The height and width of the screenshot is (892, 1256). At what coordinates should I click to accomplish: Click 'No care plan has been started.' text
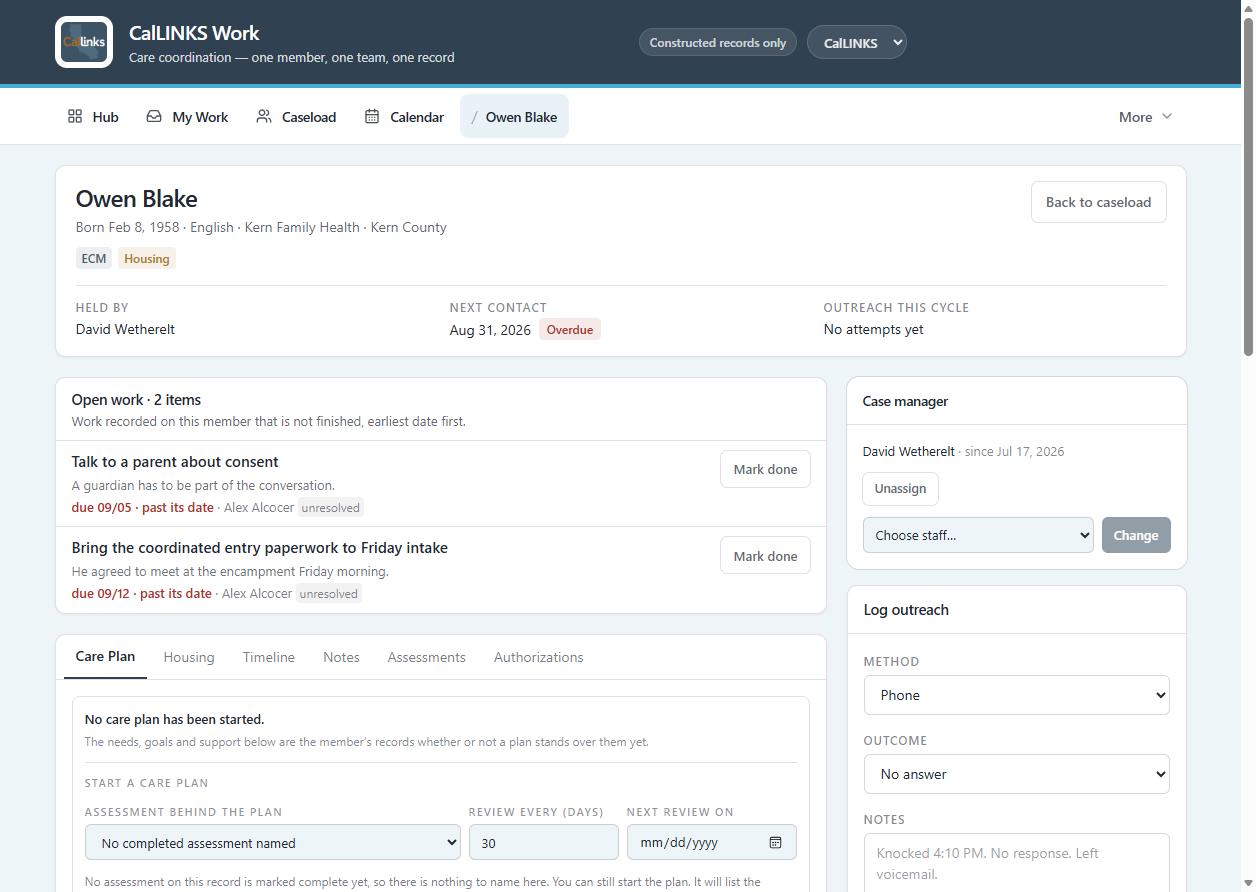click(175, 719)
